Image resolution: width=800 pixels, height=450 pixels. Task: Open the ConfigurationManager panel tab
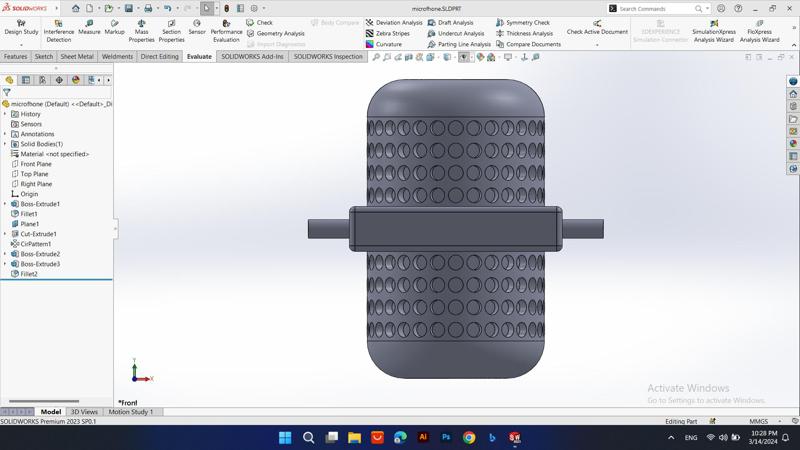[x=42, y=80]
